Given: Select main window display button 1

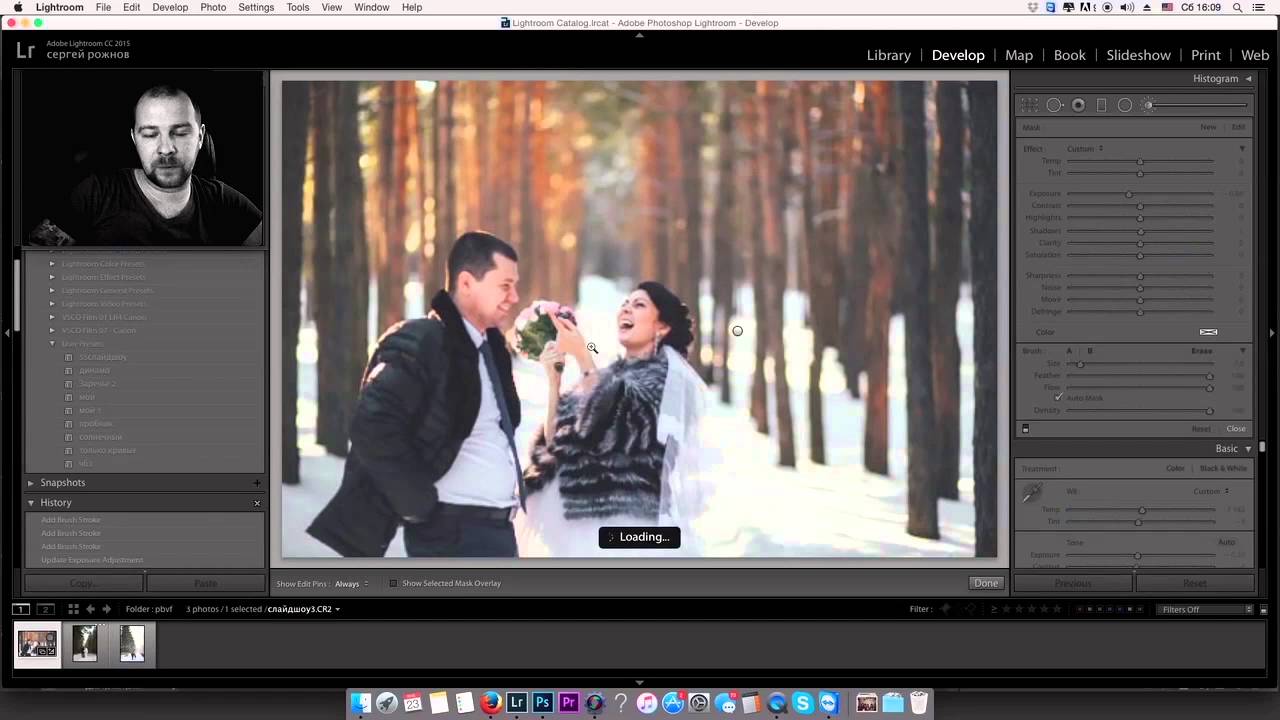Looking at the screenshot, I should point(20,609).
